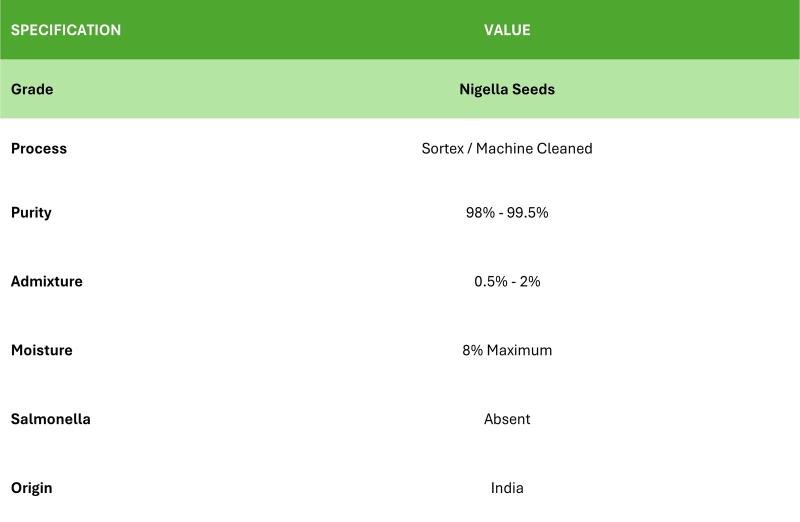Click the SPECIFICATION column header
This screenshot has height=522, width=800.
click(x=66, y=30)
